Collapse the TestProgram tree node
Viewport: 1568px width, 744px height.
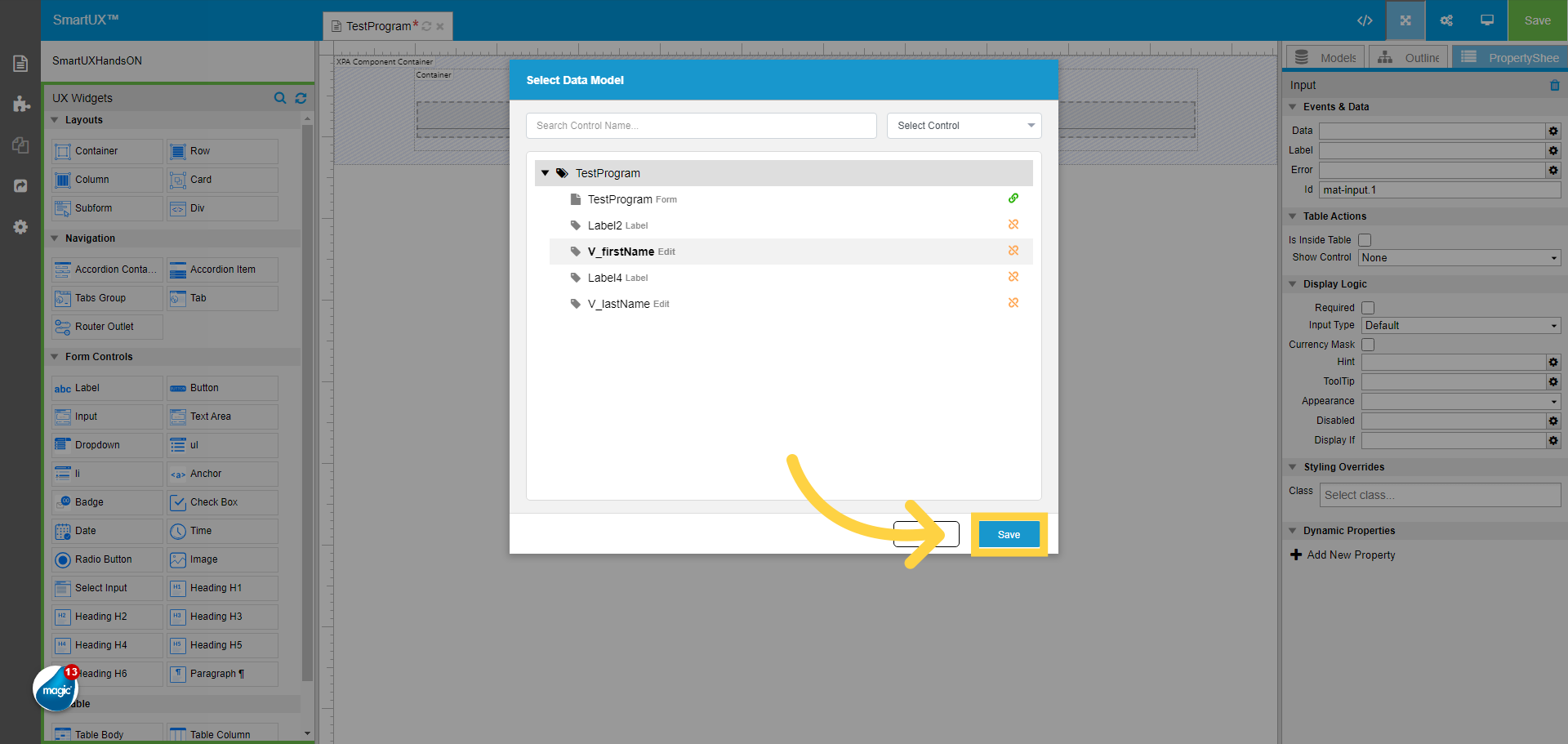pos(546,173)
